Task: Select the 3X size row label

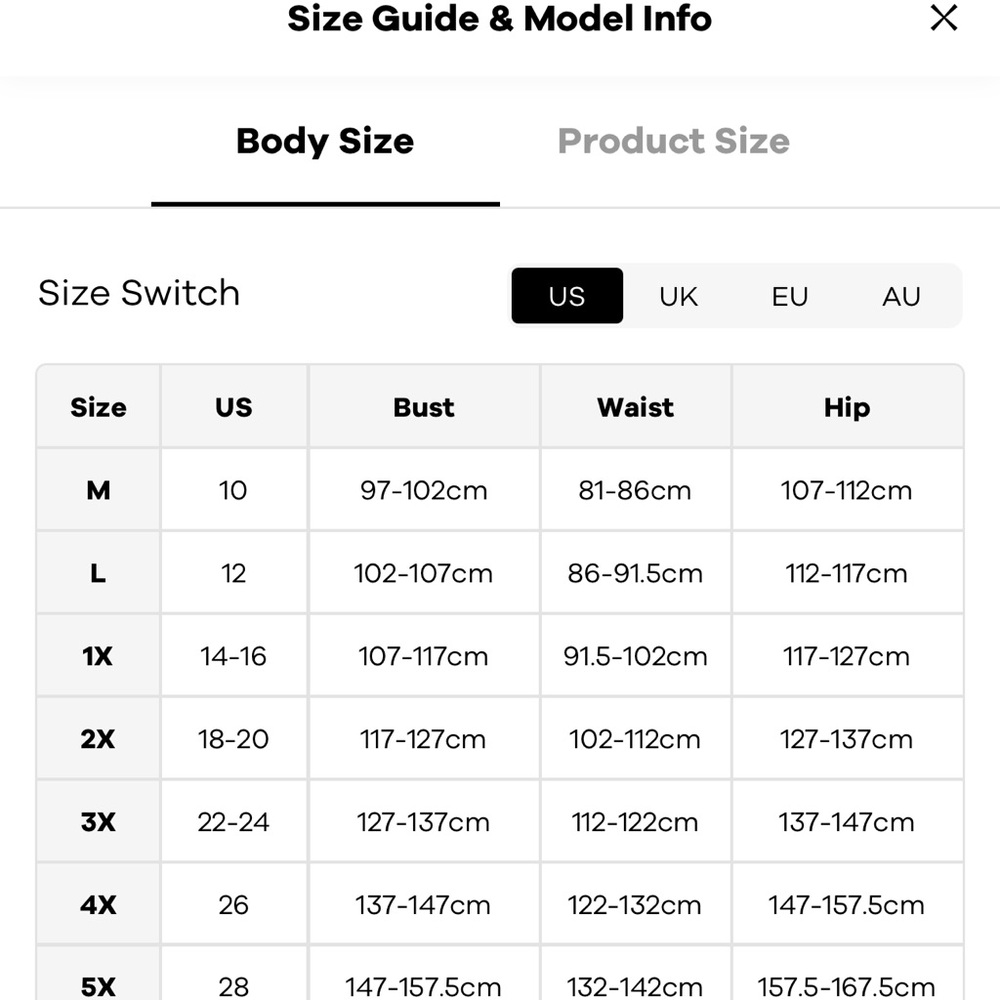Action: pos(98,822)
